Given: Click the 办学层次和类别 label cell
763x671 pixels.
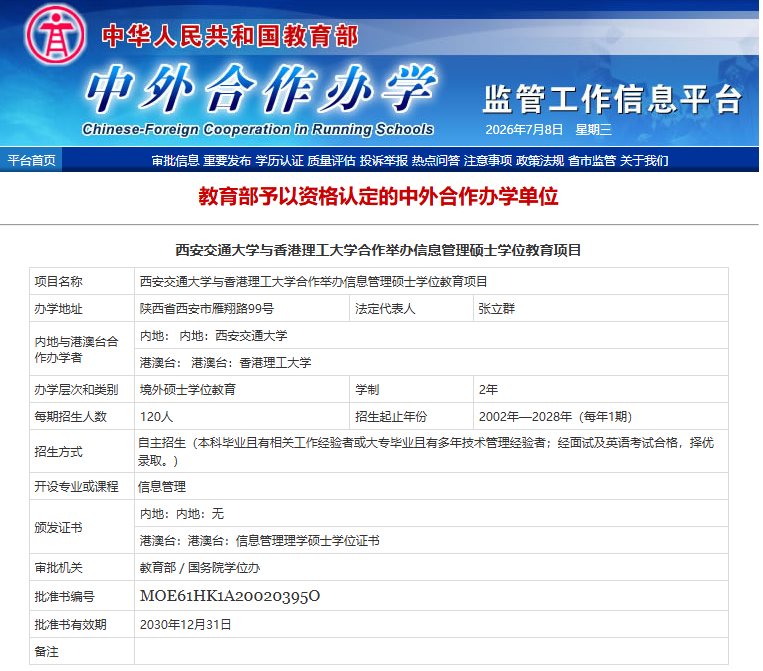Looking at the screenshot, I should 82,389.
